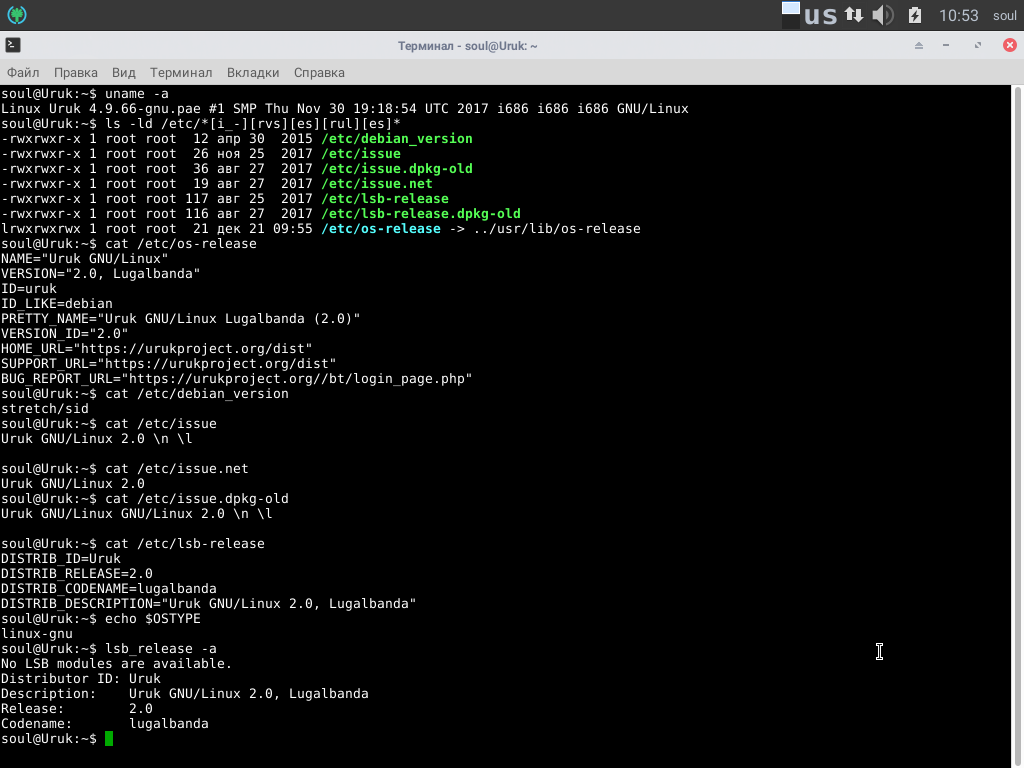1024x768 pixels.
Task: Click the 'echo $OSTYPE' command
Action: (x=153, y=618)
